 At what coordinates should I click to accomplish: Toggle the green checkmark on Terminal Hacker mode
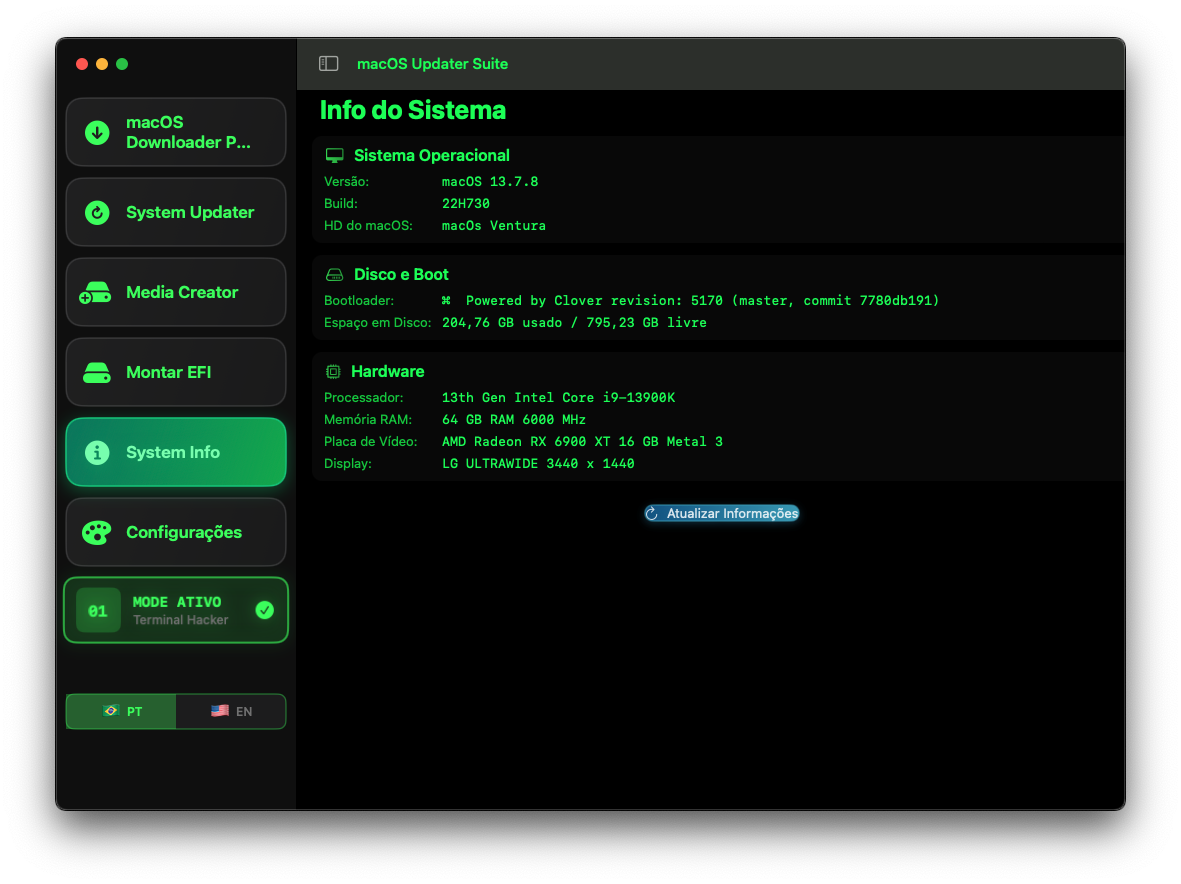pyautogui.click(x=263, y=610)
